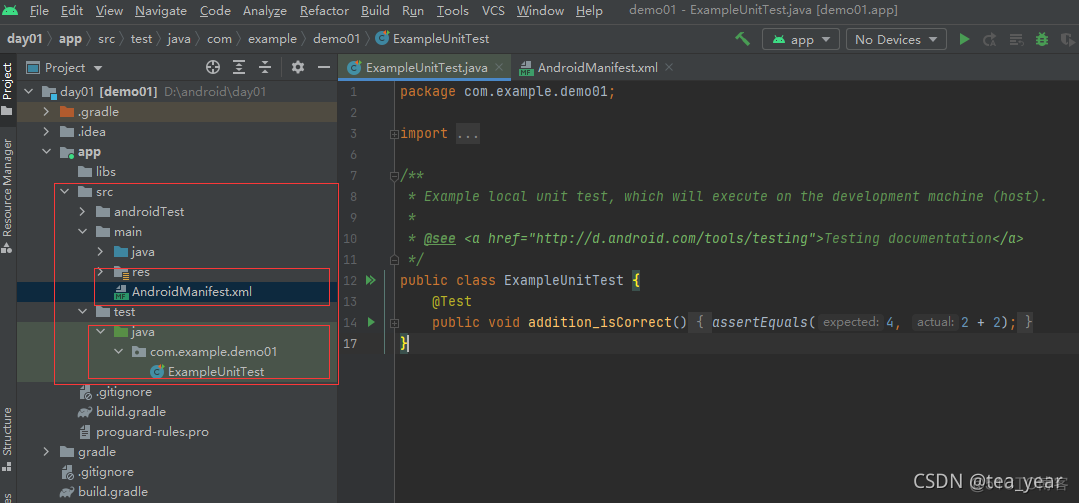Expand the androidTest folder

coord(83,212)
